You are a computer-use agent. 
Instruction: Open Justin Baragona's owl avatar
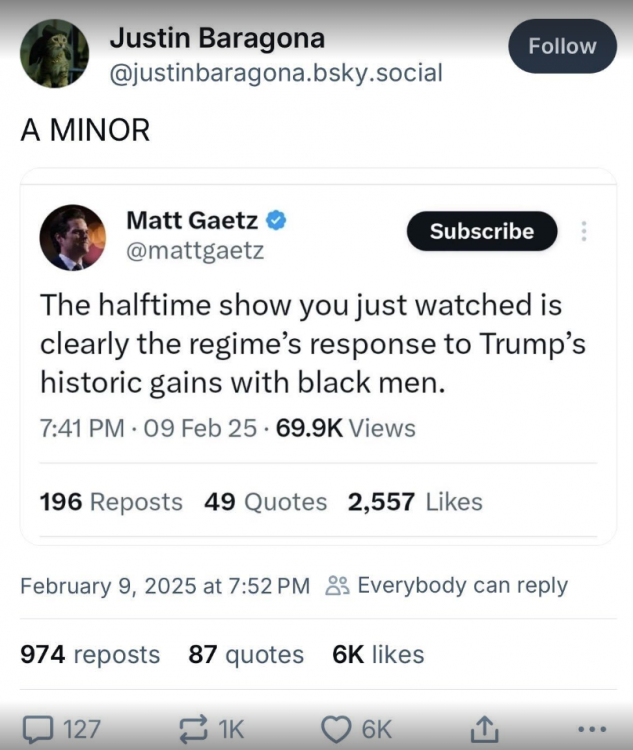(53, 53)
